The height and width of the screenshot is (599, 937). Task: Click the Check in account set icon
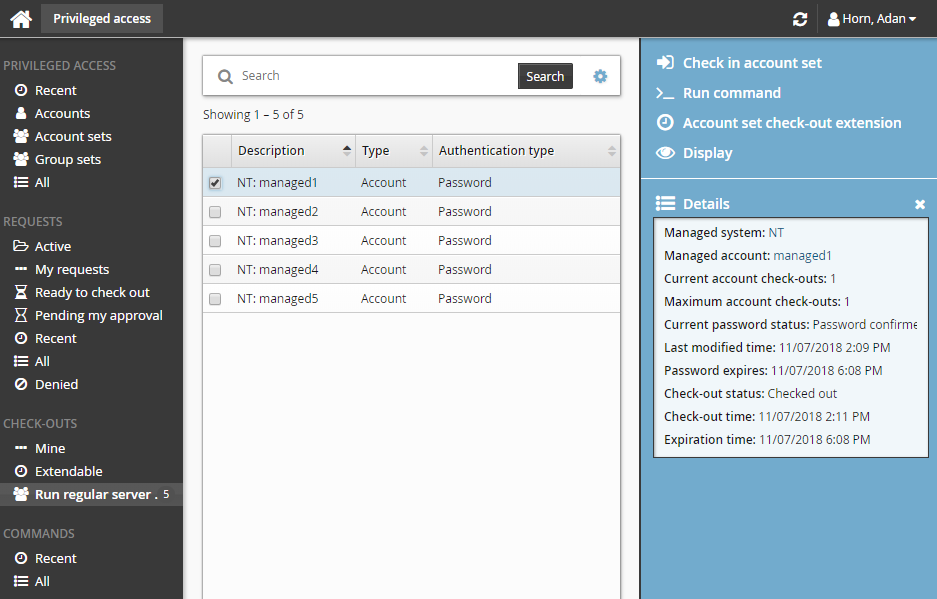tap(665, 63)
